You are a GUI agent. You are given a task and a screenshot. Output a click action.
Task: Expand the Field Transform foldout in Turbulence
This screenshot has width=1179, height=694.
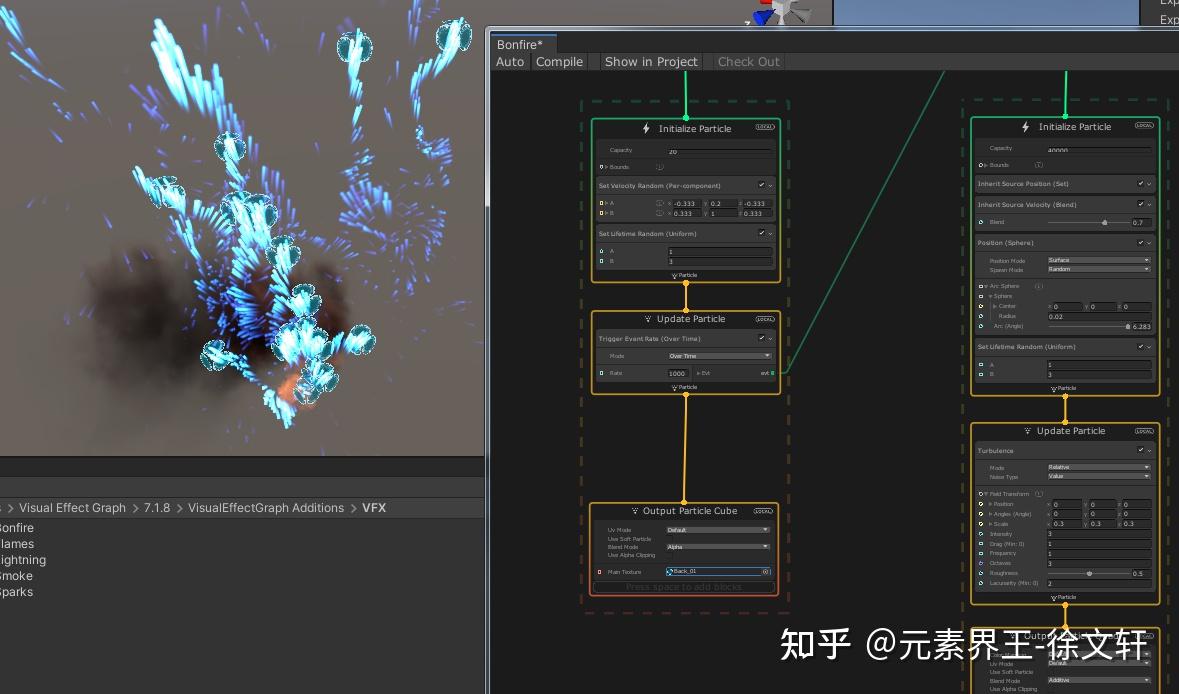(x=985, y=494)
